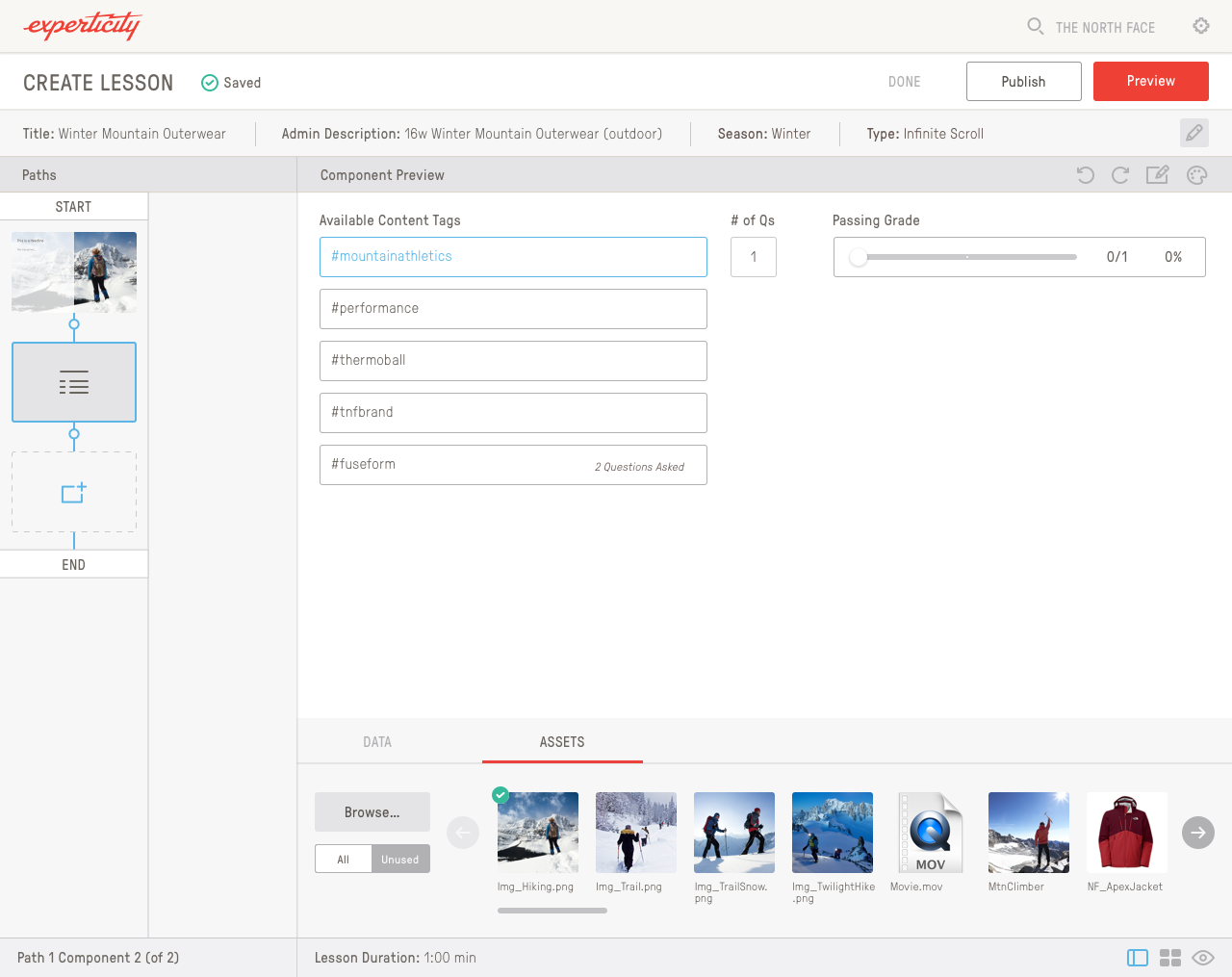Go to previous assets with left arrow

click(463, 833)
